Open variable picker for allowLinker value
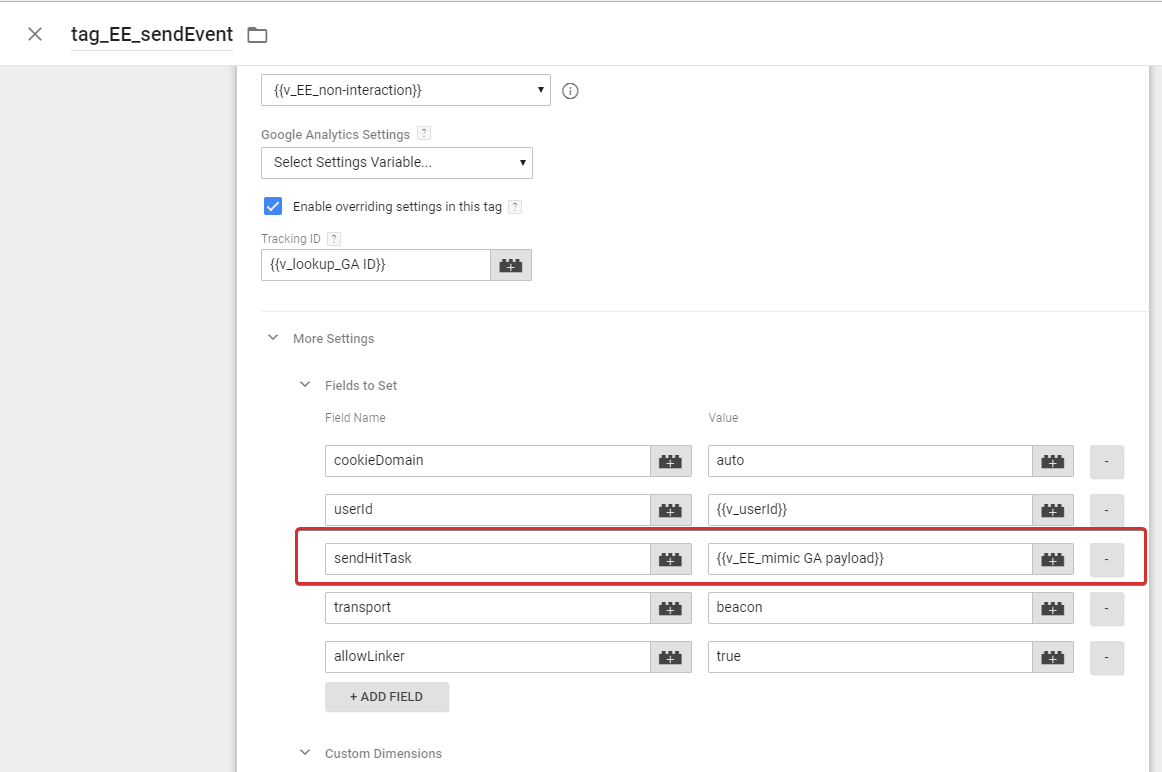Image resolution: width=1162 pixels, height=772 pixels. point(1052,656)
